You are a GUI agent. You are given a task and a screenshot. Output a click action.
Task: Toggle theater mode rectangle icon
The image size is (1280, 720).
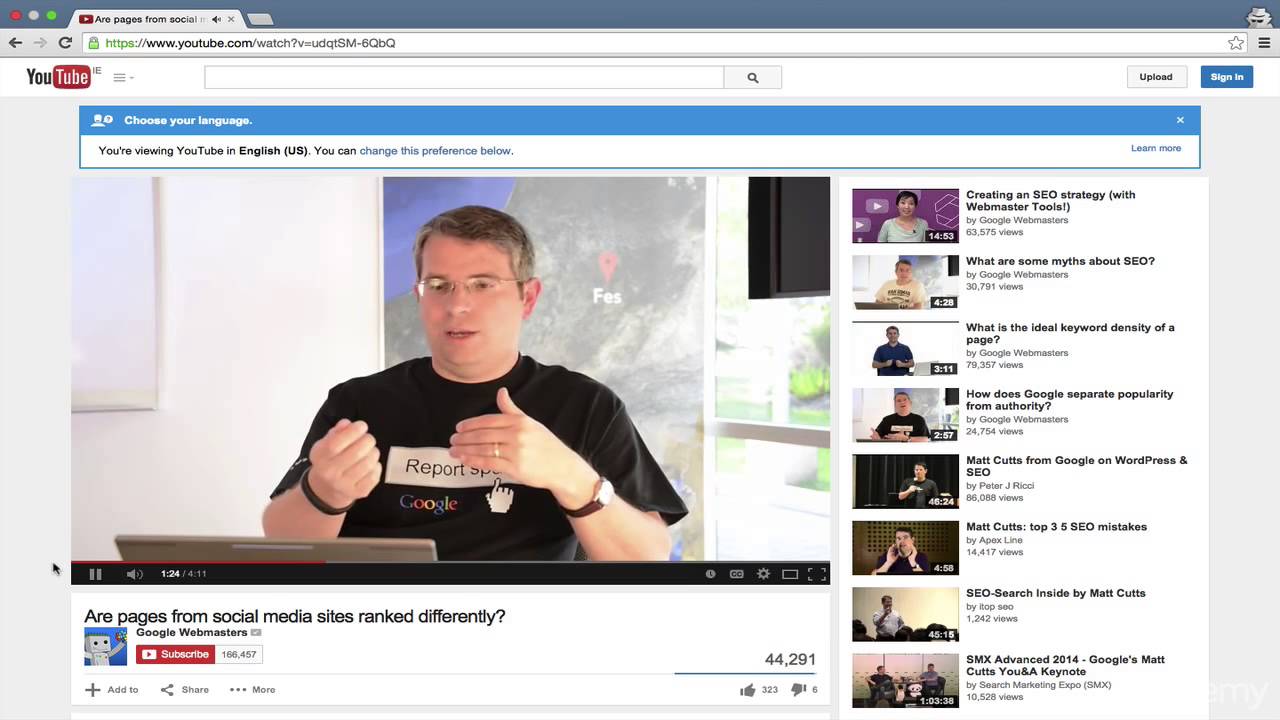click(x=790, y=574)
